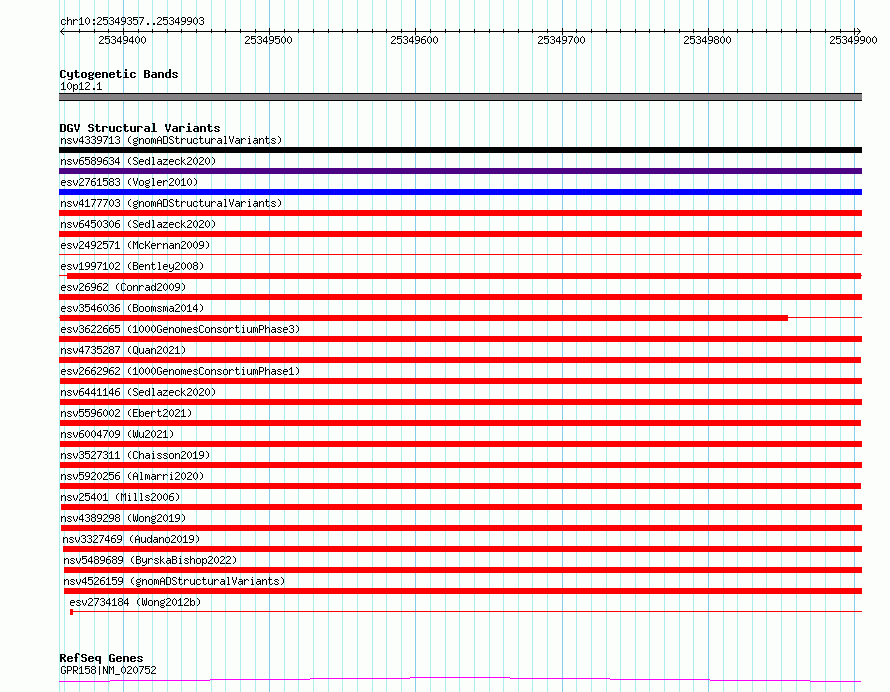
Task: Open the DGV Structural Variants track title
Action: click(x=140, y=128)
